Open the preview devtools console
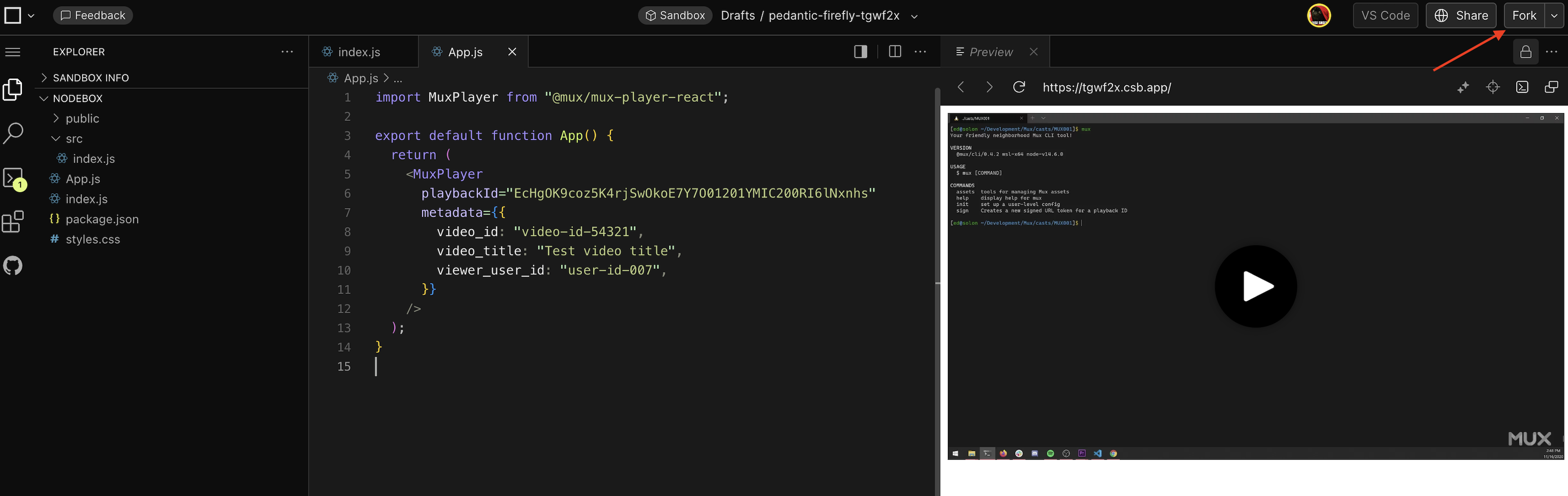The height and width of the screenshot is (496, 1568). click(1522, 87)
